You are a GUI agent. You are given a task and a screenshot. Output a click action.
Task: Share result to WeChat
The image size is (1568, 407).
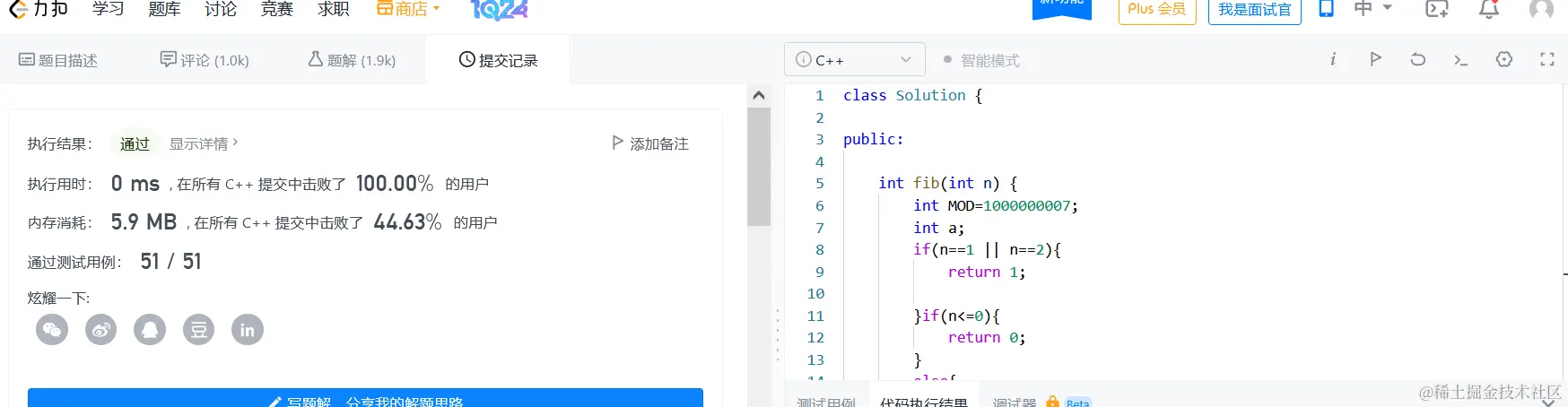[x=52, y=330]
